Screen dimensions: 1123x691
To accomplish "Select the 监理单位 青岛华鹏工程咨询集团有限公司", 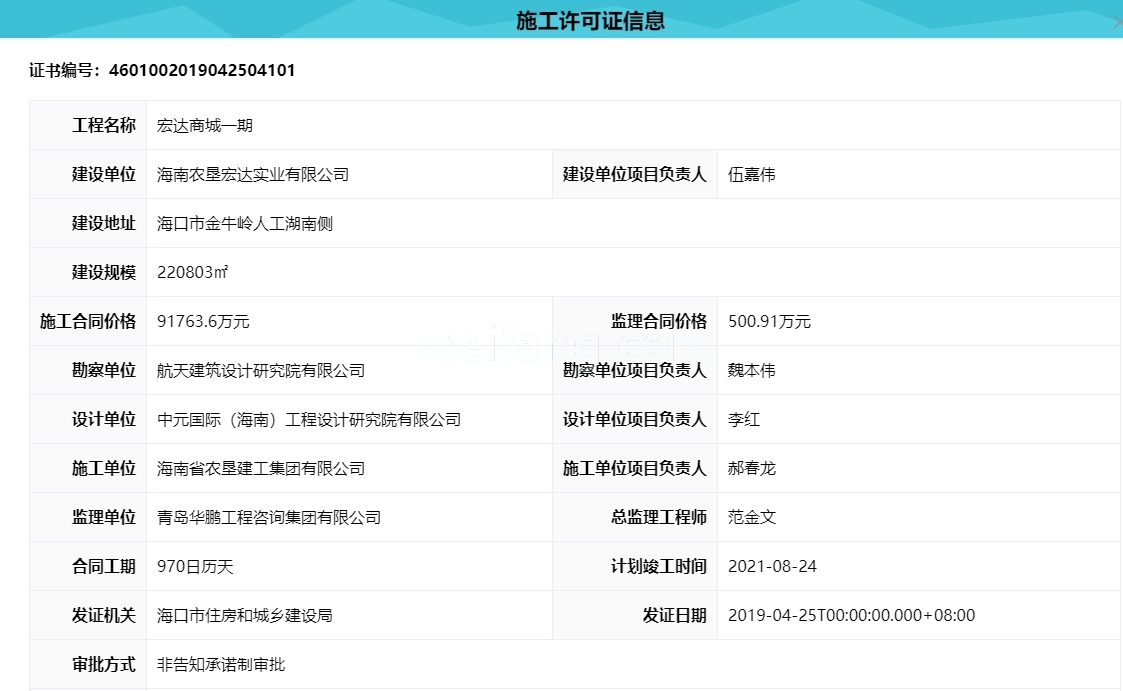I will click(x=268, y=517).
